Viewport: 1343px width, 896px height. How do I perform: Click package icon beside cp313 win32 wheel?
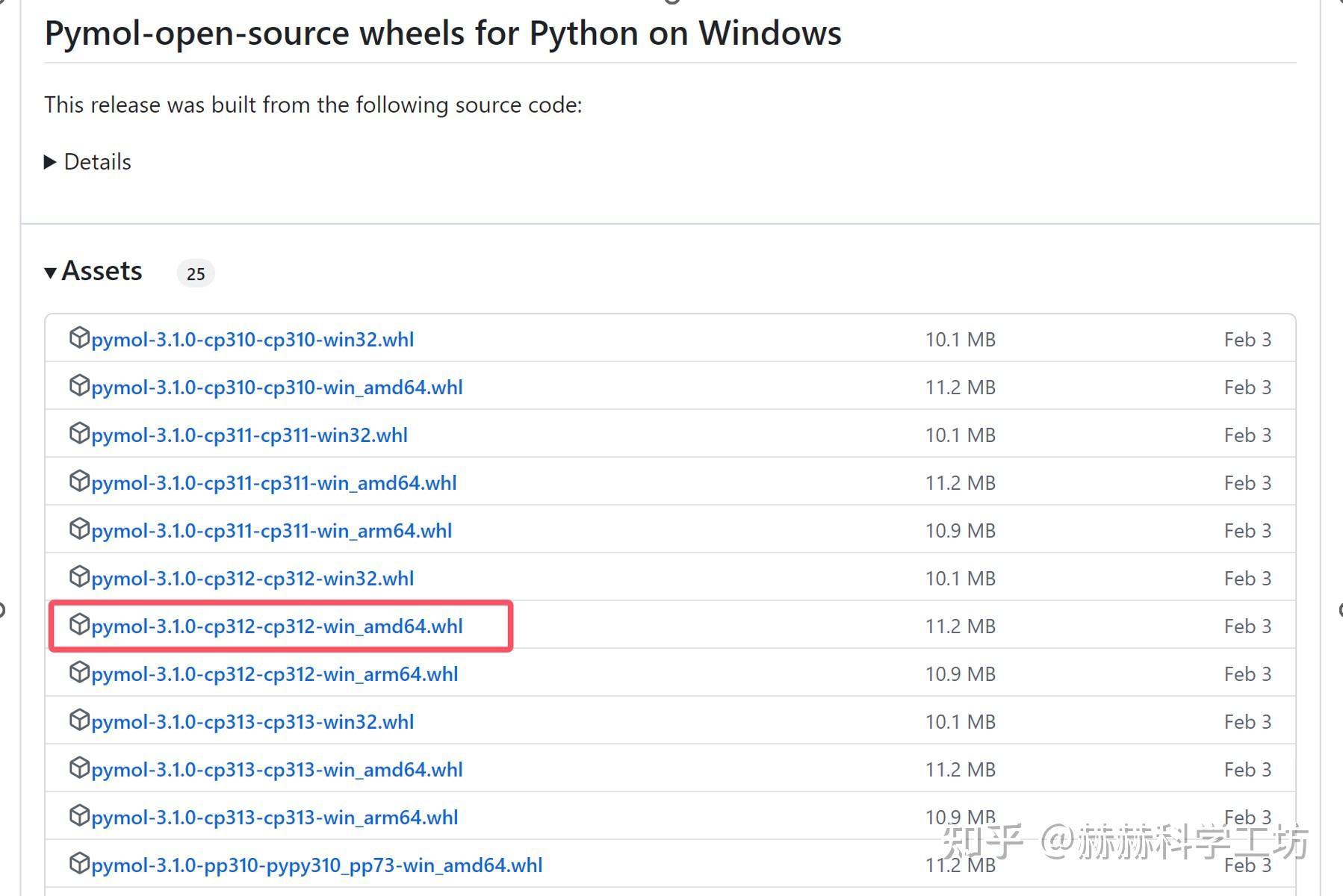pos(79,721)
